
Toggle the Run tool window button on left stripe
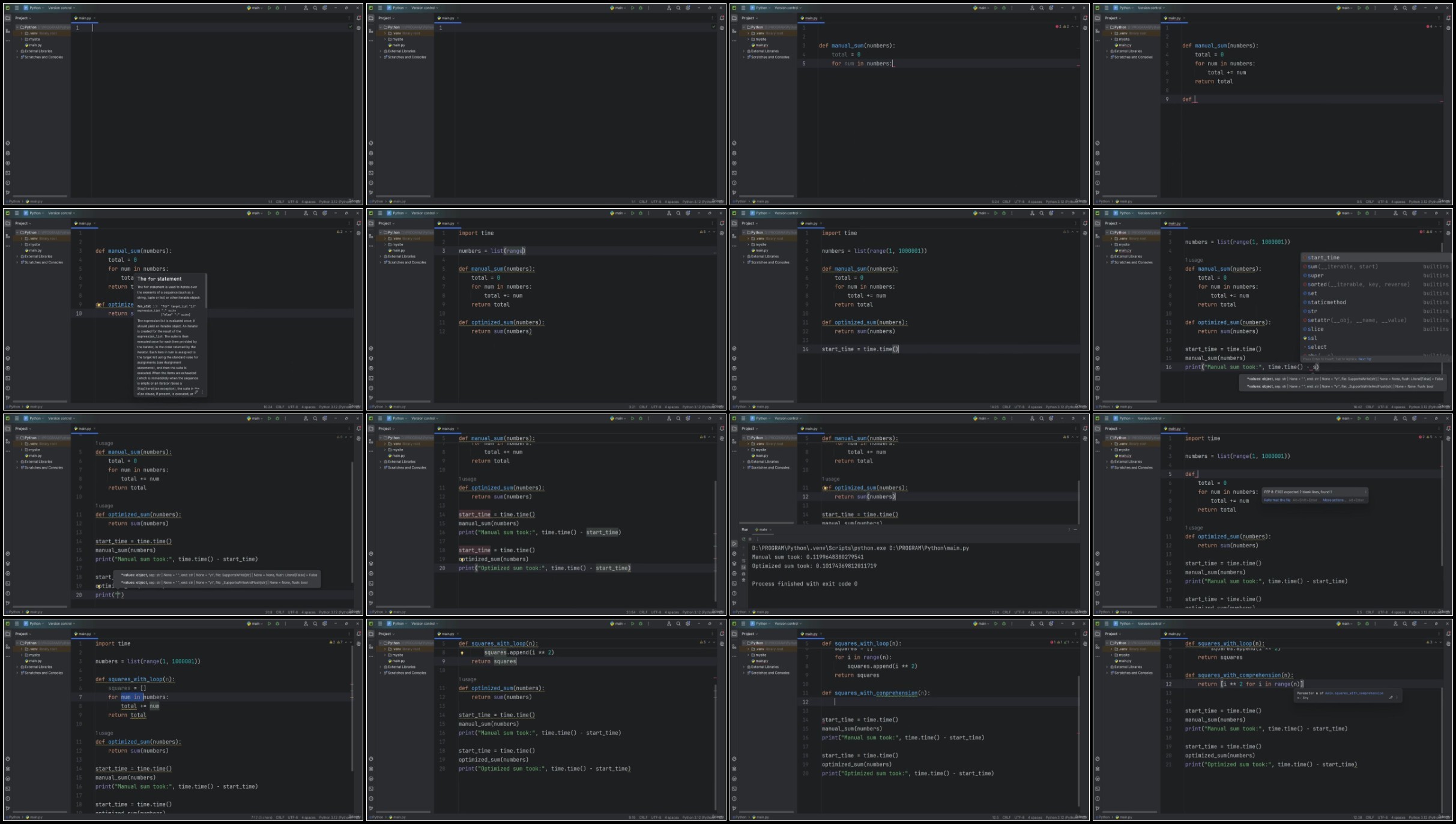(x=734, y=544)
